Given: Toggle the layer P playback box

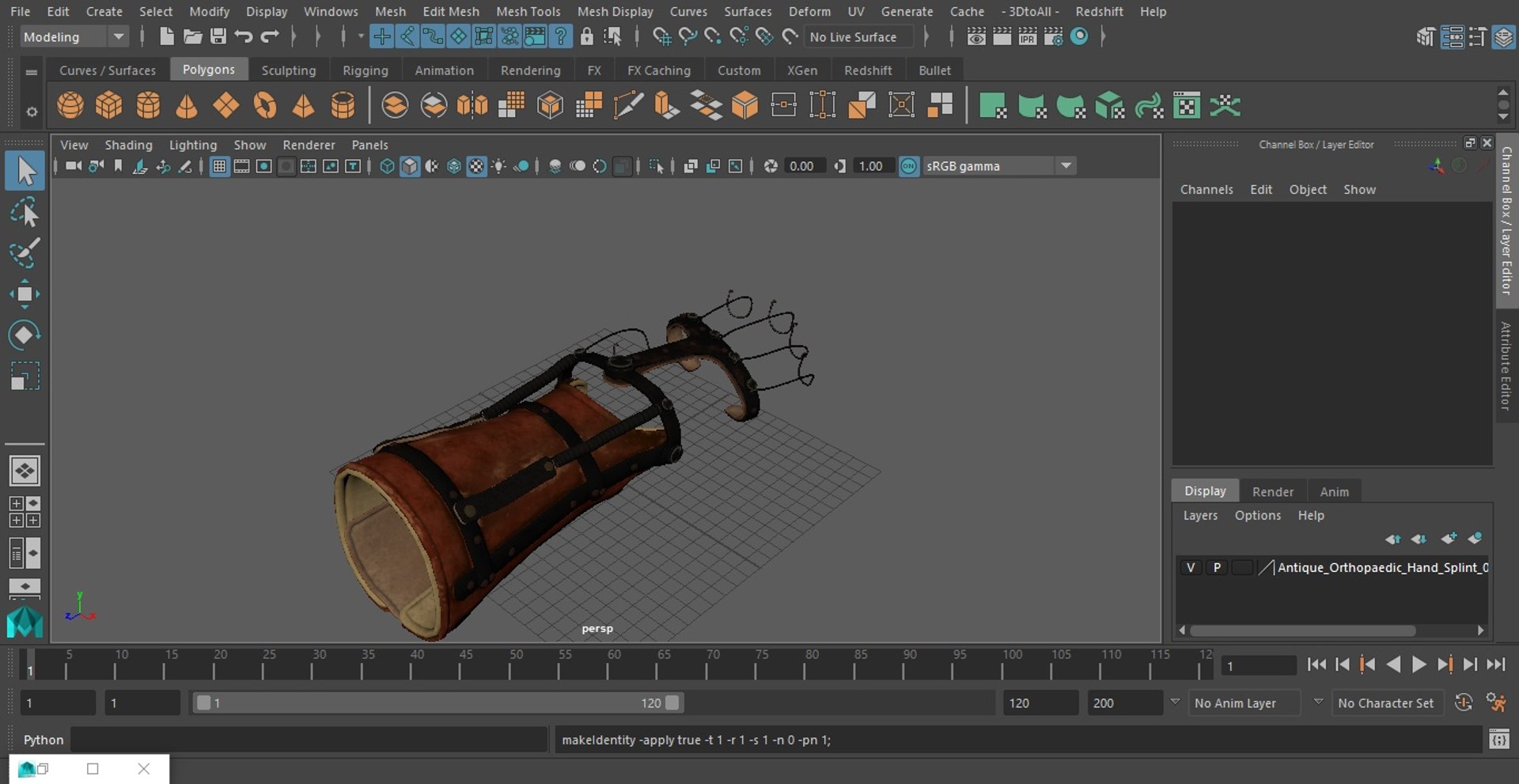Looking at the screenshot, I should click(1217, 567).
